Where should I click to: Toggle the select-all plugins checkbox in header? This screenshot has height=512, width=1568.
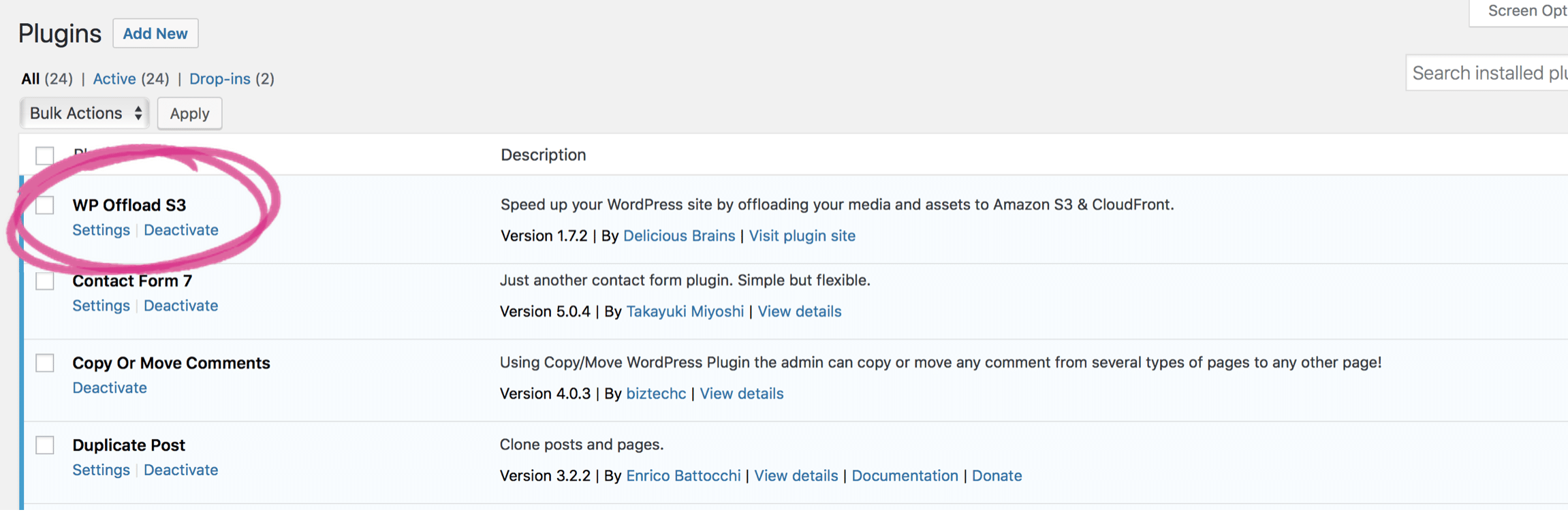[45, 155]
